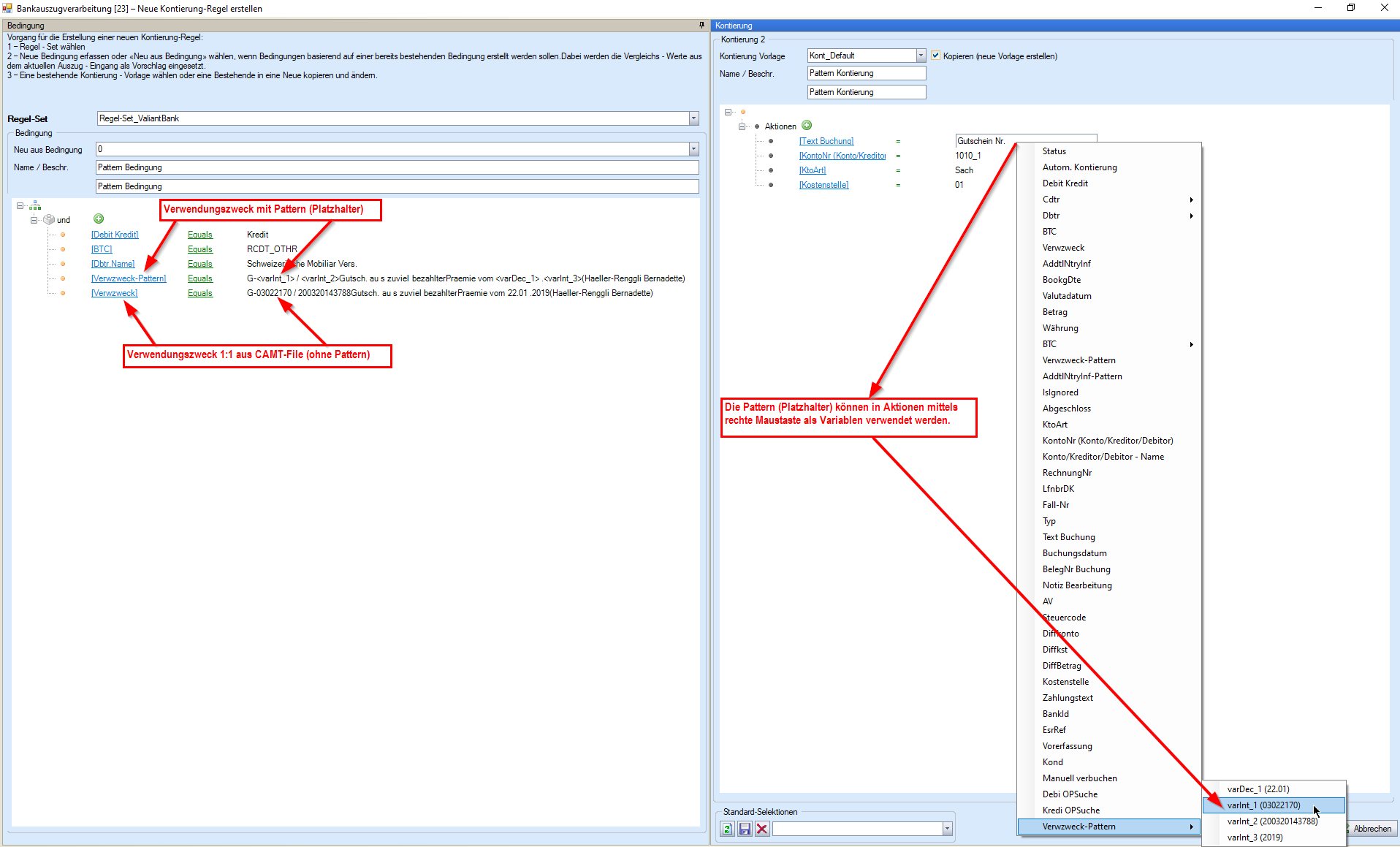The image size is (1400, 847).
Task: Click the [Text Buchung] action link
Action: [x=826, y=141]
